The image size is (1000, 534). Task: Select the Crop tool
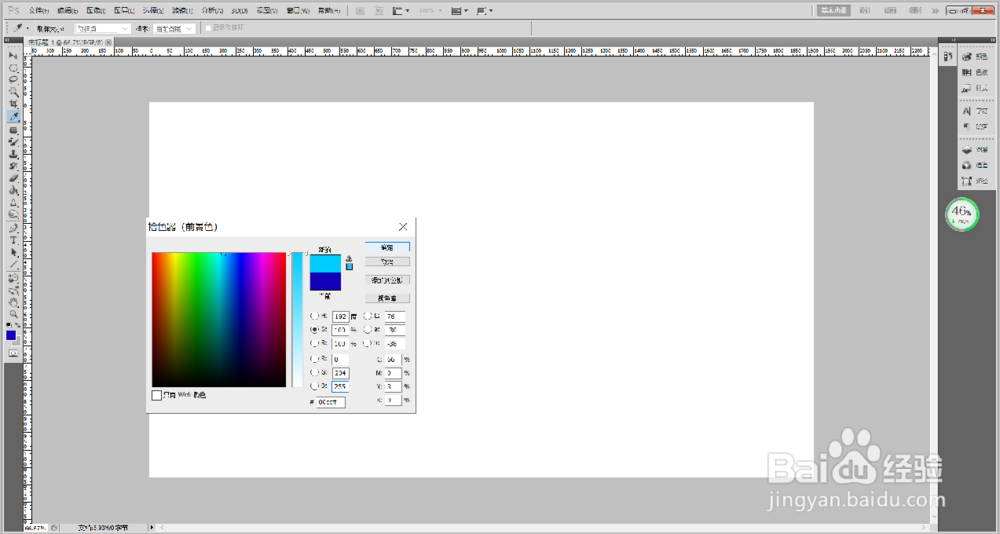pos(13,104)
